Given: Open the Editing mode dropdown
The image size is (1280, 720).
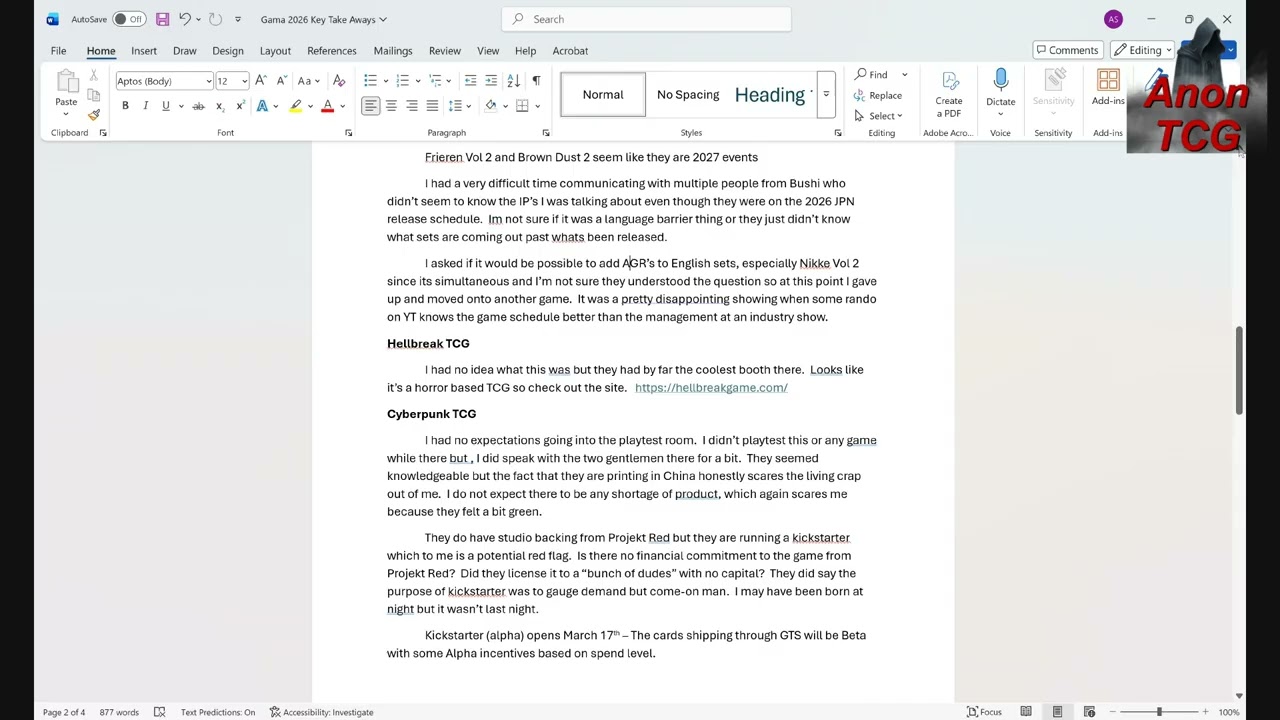Looking at the screenshot, I should point(1144,50).
